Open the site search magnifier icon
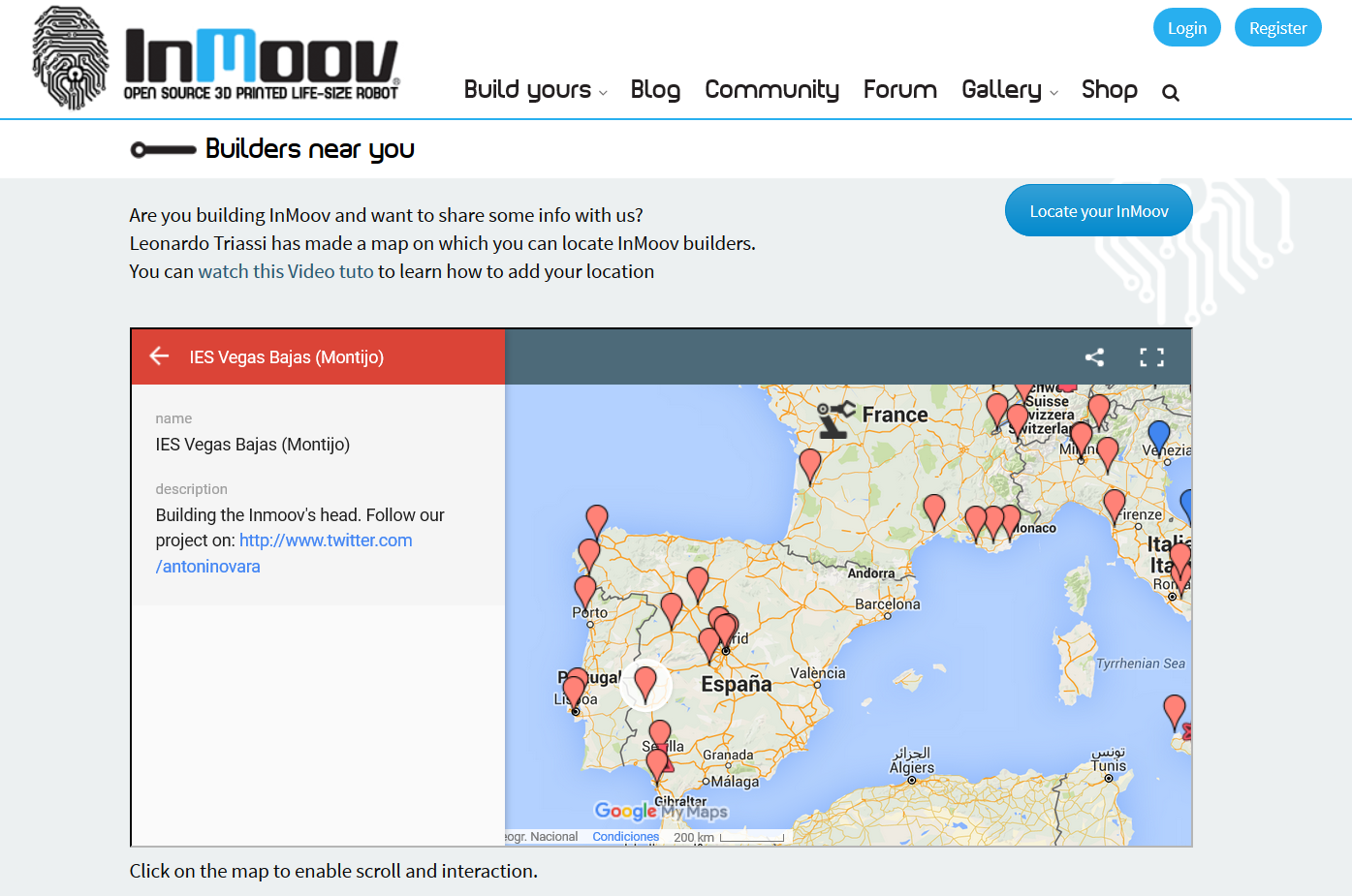Image resolution: width=1352 pixels, height=896 pixels. (x=1170, y=93)
